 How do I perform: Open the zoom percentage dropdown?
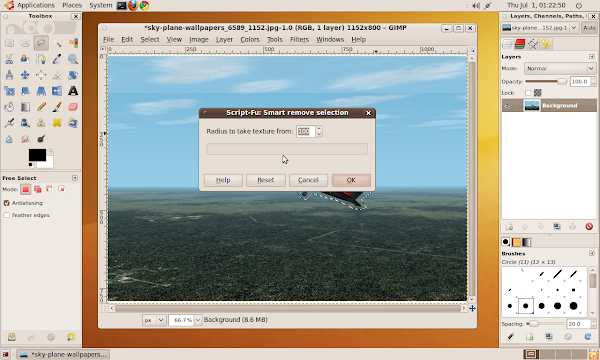[197, 320]
